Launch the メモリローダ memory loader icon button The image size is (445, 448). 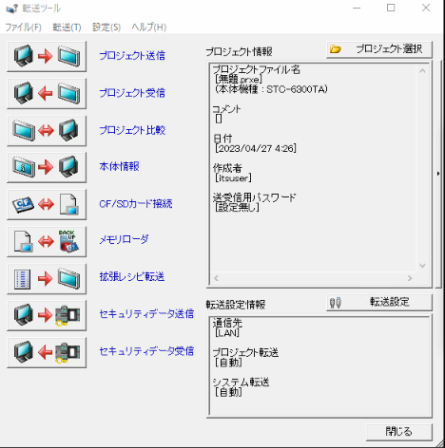[47, 241]
